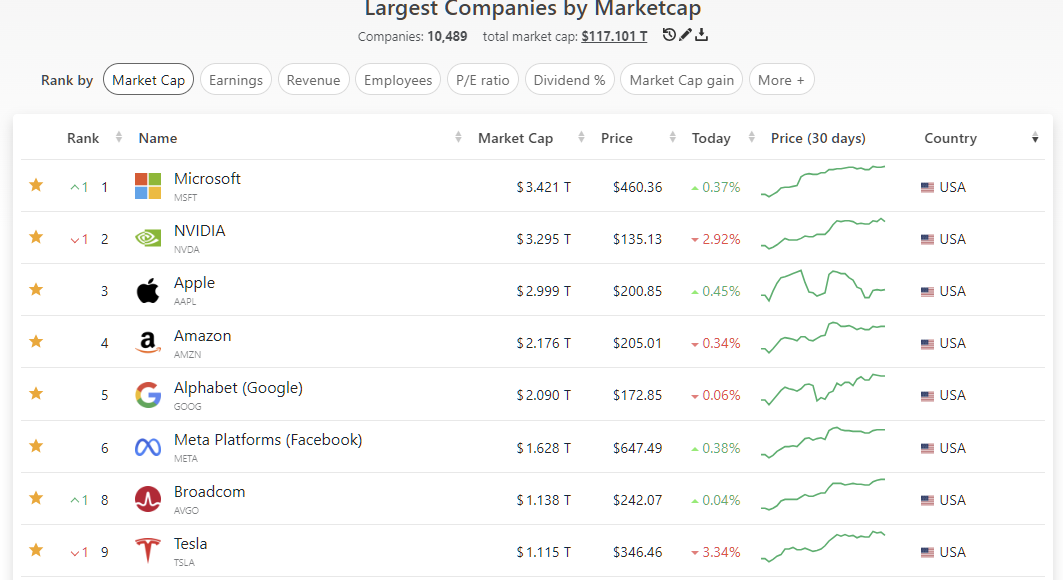Select the Tesla logo
This screenshot has width=1063, height=580.
147,551
